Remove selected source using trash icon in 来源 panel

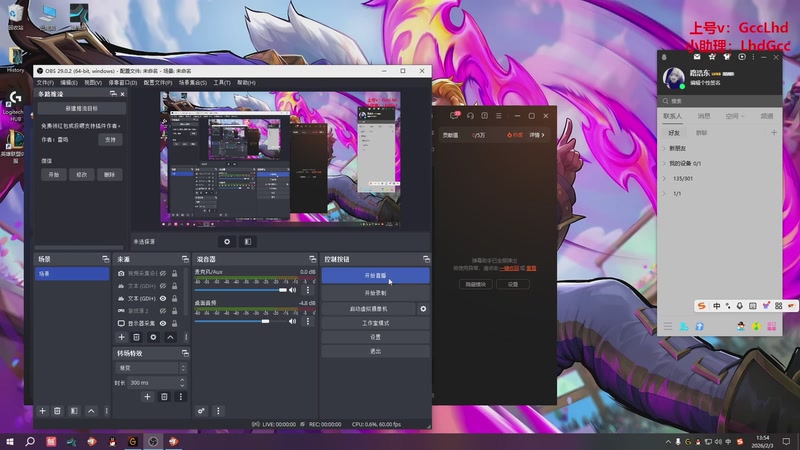(x=136, y=337)
